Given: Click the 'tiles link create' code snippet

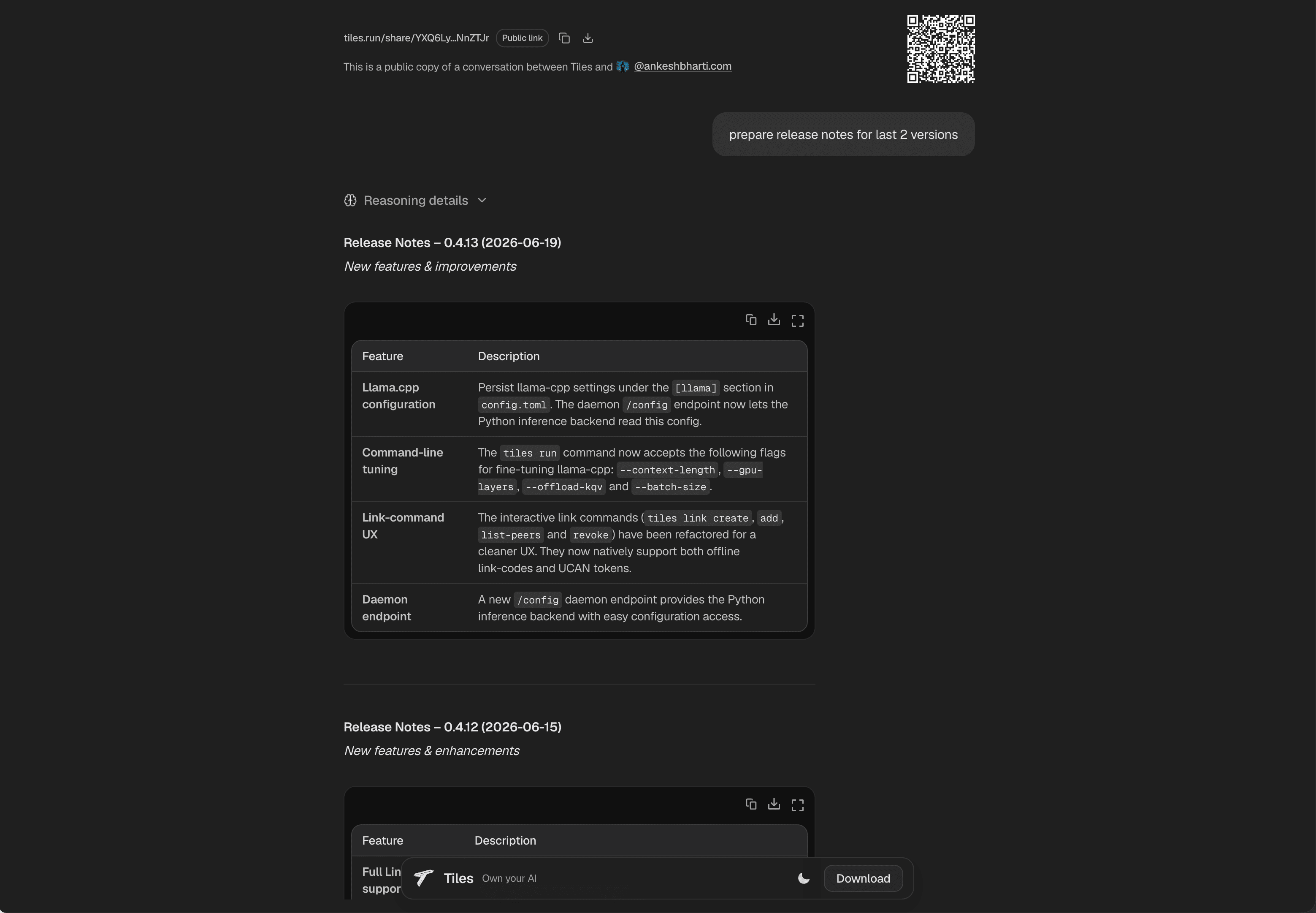Looking at the screenshot, I should (x=697, y=518).
